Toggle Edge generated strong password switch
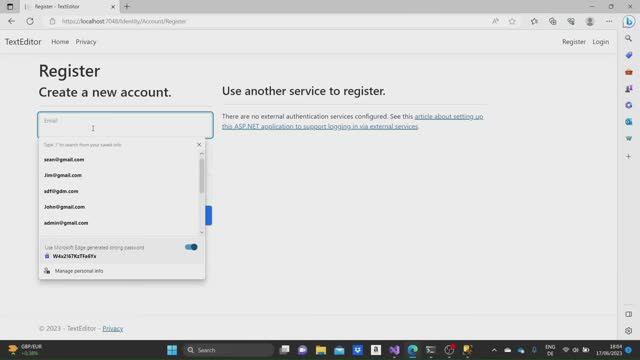Image resolution: width=640 pixels, height=360 pixels. pos(191,247)
